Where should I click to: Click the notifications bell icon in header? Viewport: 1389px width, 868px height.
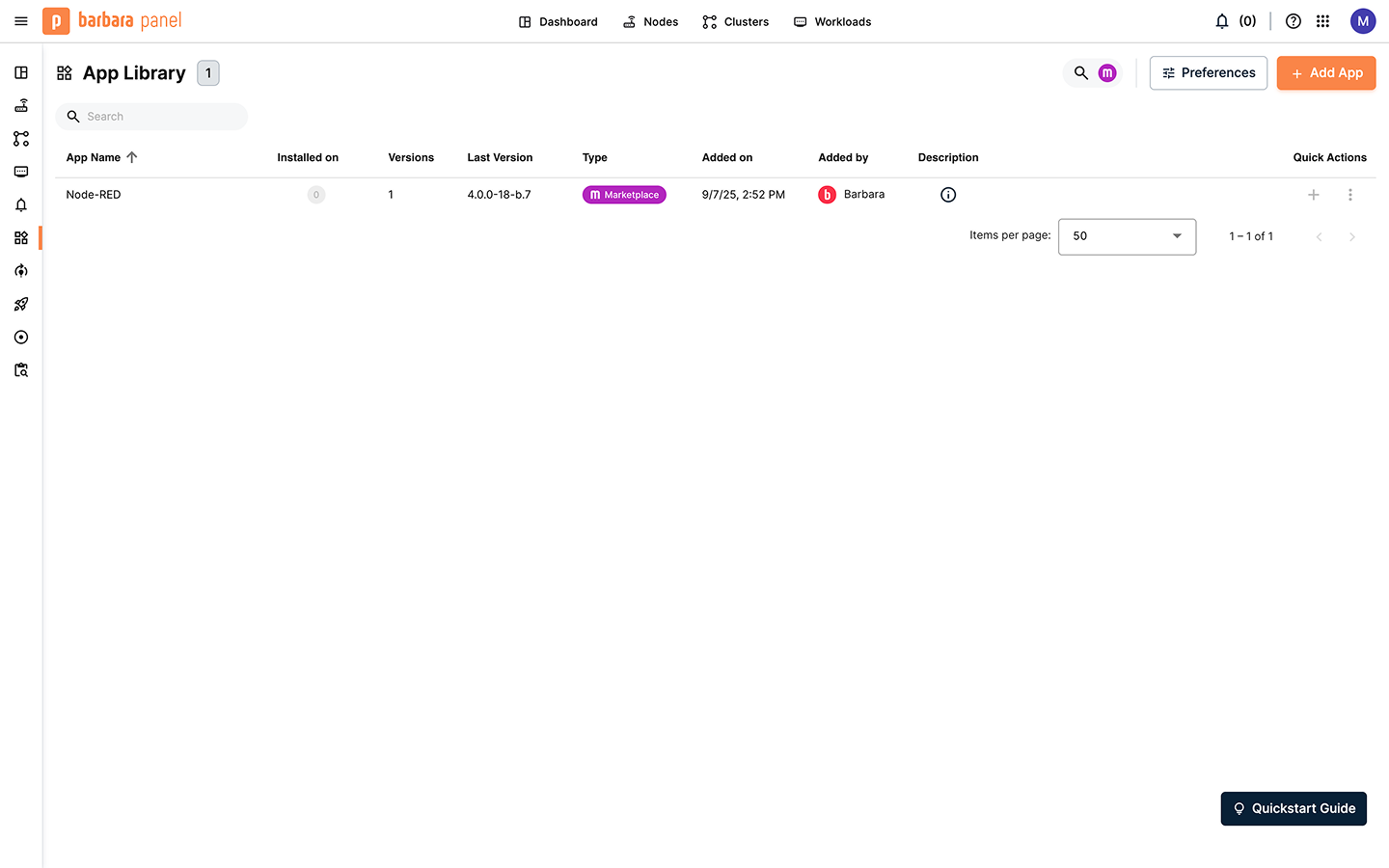[x=1222, y=21]
